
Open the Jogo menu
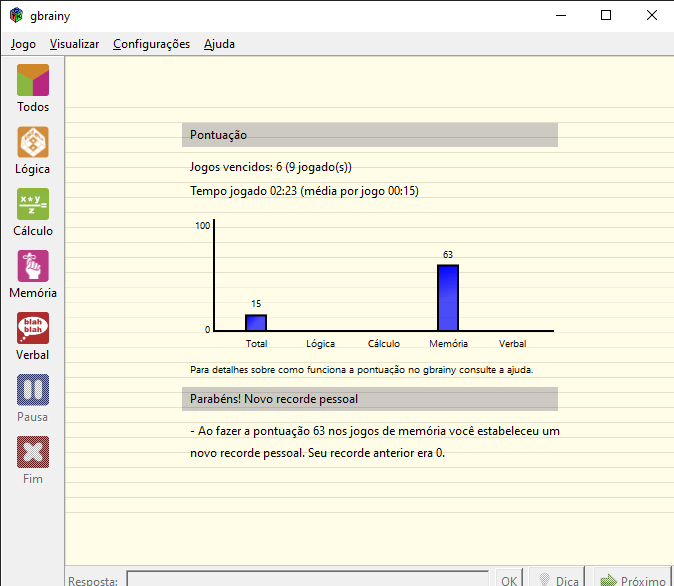point(23,44)
